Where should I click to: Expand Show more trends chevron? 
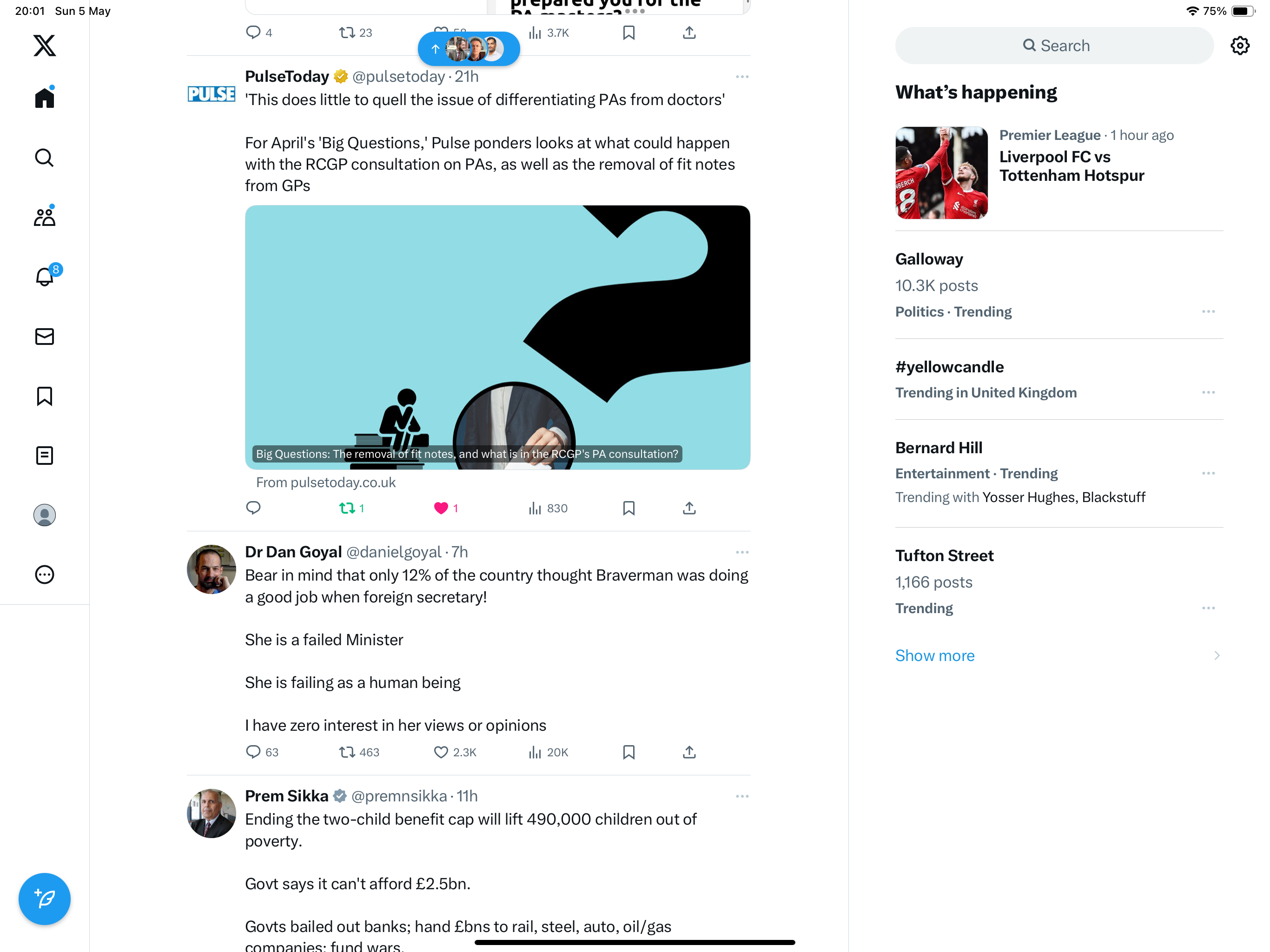point(1217,656)
